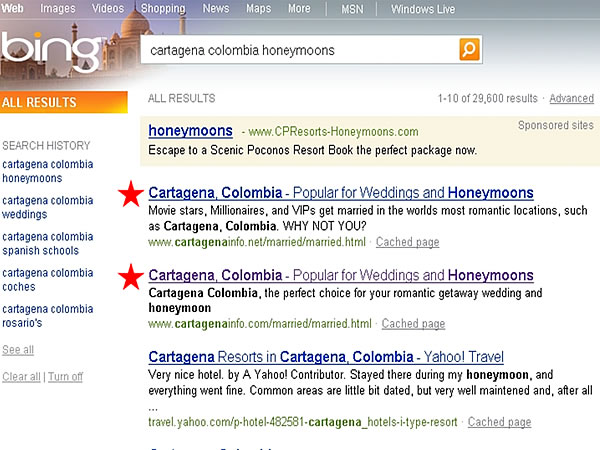Image resolution: width=600 pixels, height=450 pixels.
Task: Open the Images tab
Action: click(58, 9)
